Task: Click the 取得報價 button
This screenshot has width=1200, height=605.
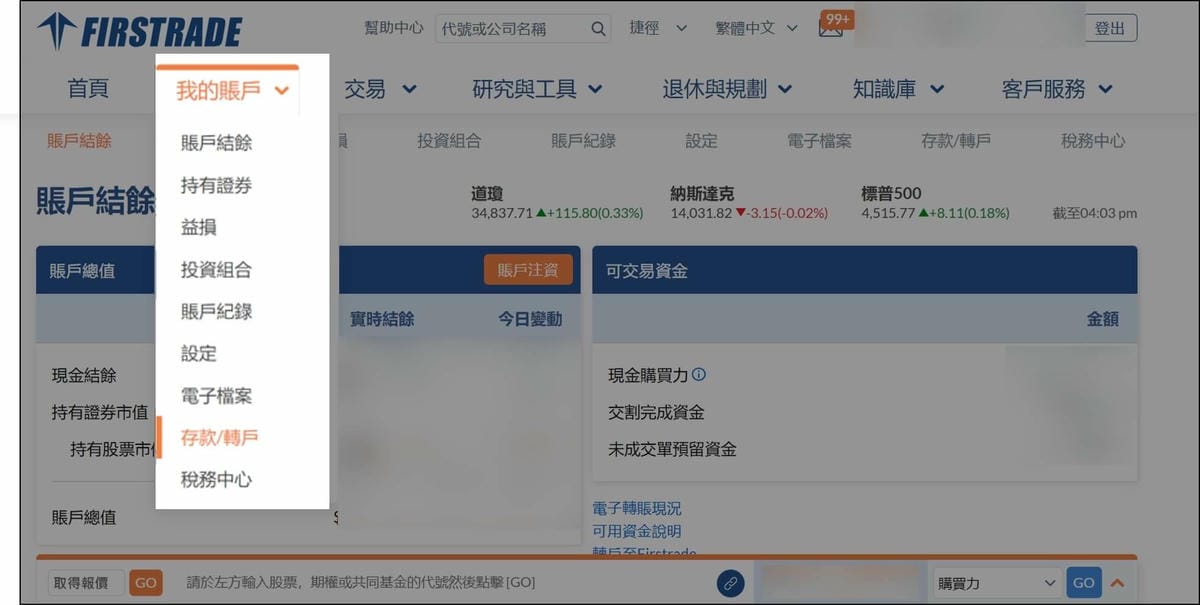Action: click(x=85, y=583)
